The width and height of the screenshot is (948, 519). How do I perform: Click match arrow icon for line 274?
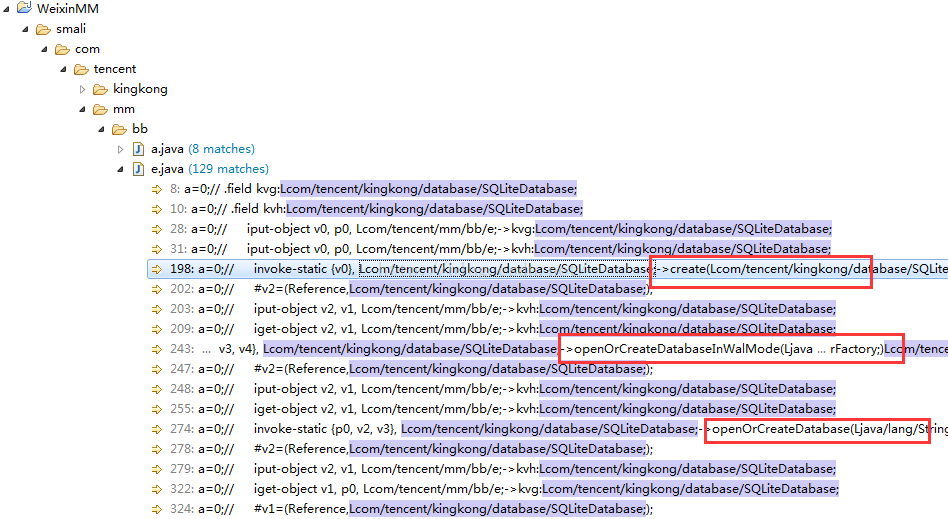[157, 429]
